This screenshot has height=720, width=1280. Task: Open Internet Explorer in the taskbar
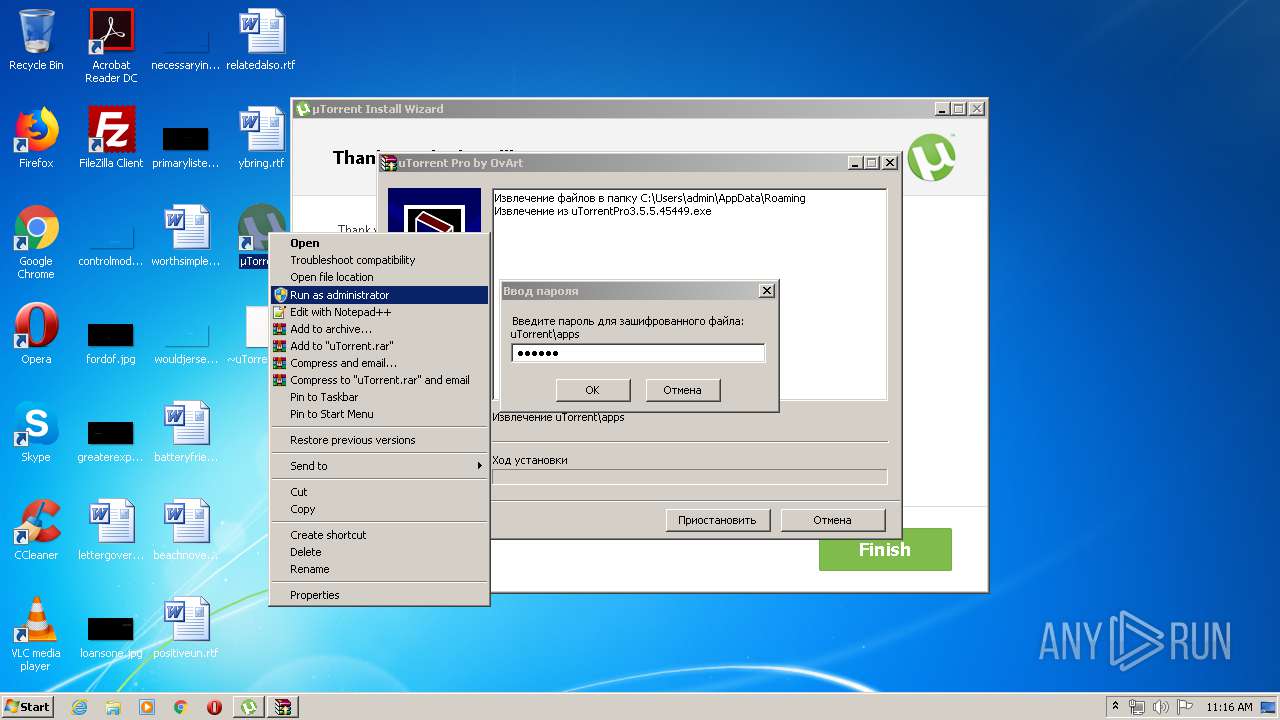click(79, 707)
